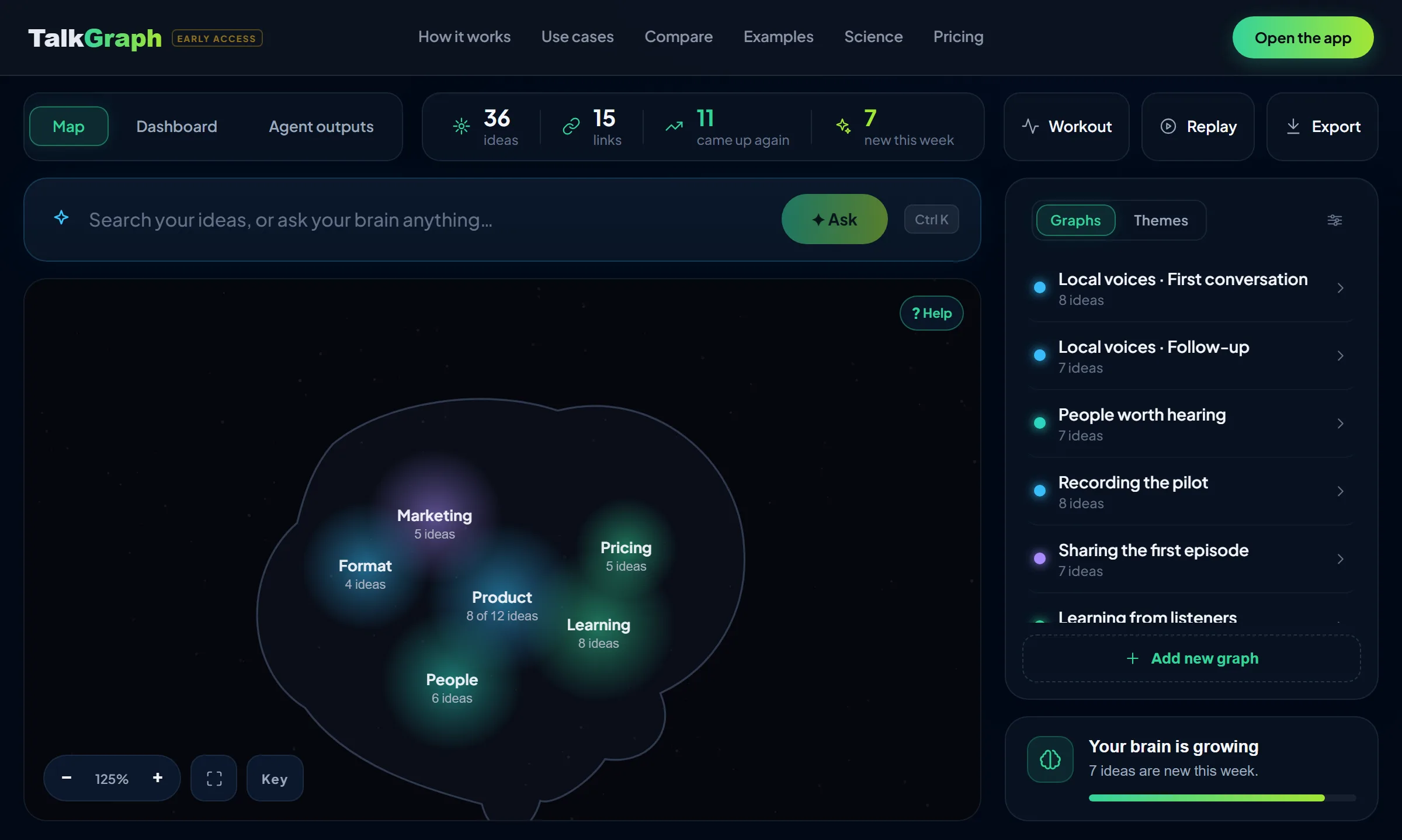Open the How it works page

pyautogui.click(x=464, y=37)
